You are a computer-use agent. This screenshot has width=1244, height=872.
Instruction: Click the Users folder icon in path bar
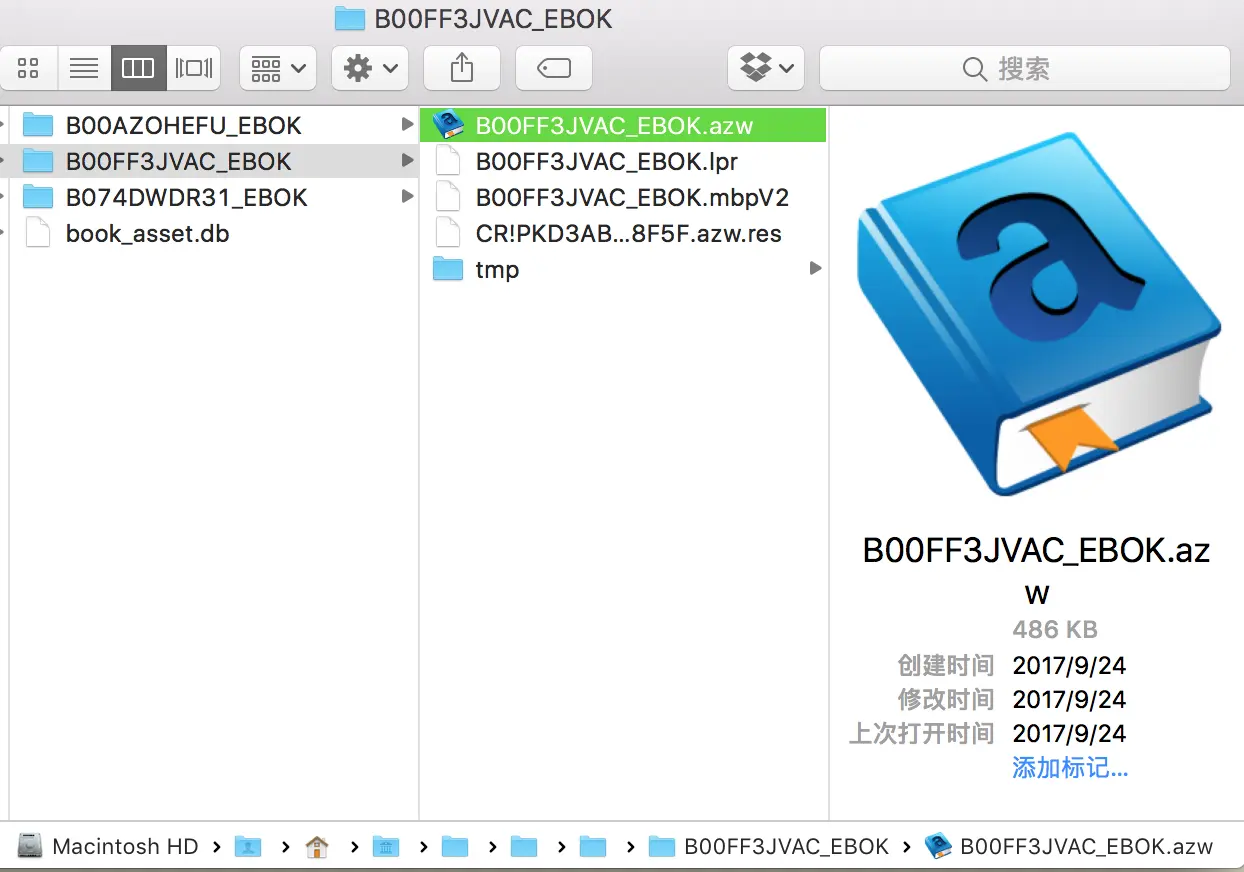[247, 847]
